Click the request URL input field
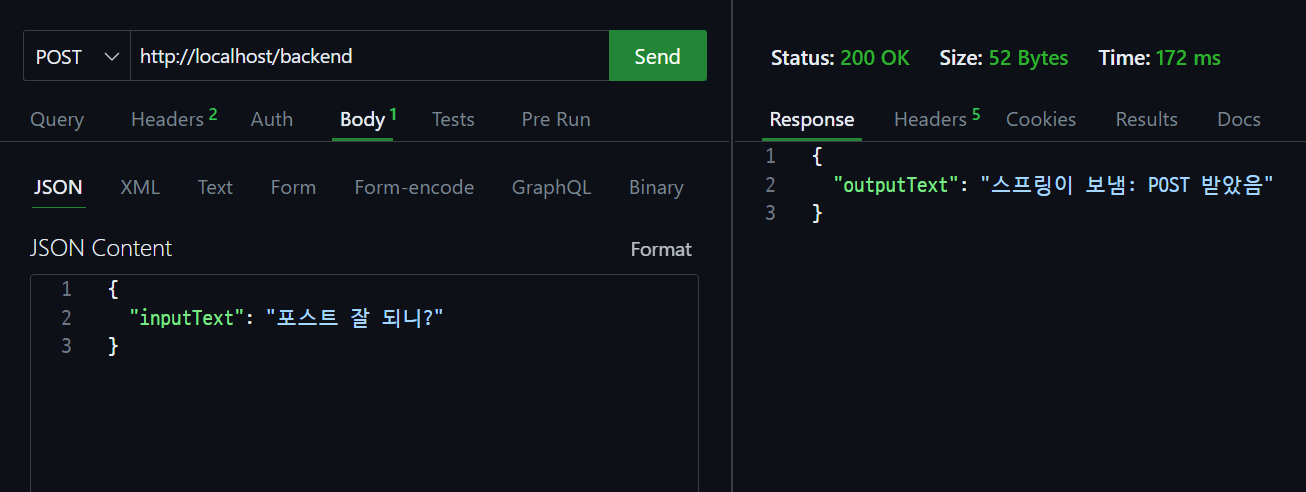Screen dimensions: 1306x492 [368, 57]
